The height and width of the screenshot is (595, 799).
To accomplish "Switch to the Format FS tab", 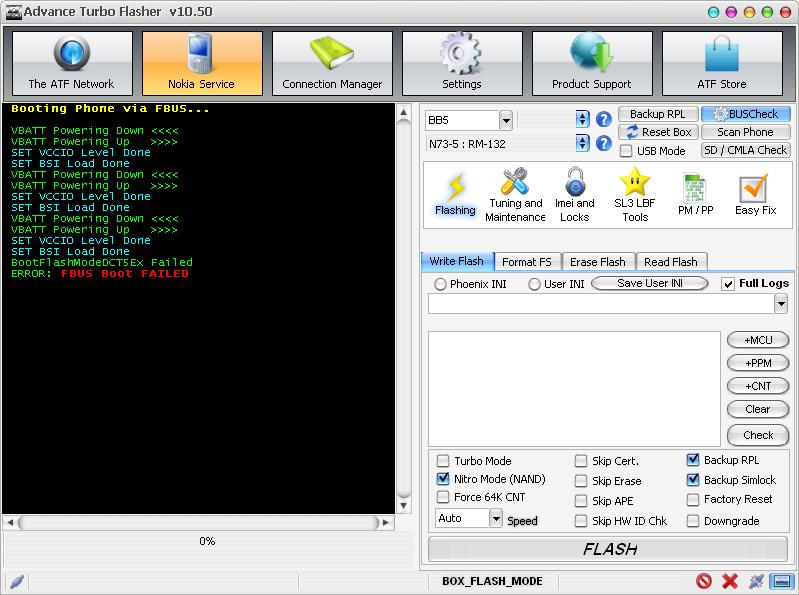I will (x=527, y=262).
